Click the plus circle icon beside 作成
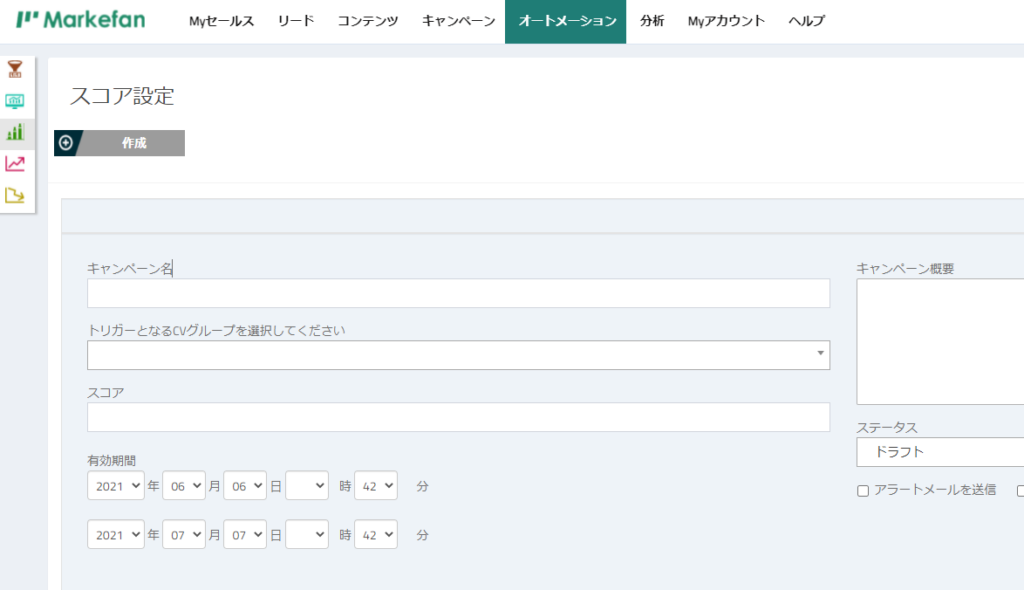1024x590 pixels. [66, 142]
